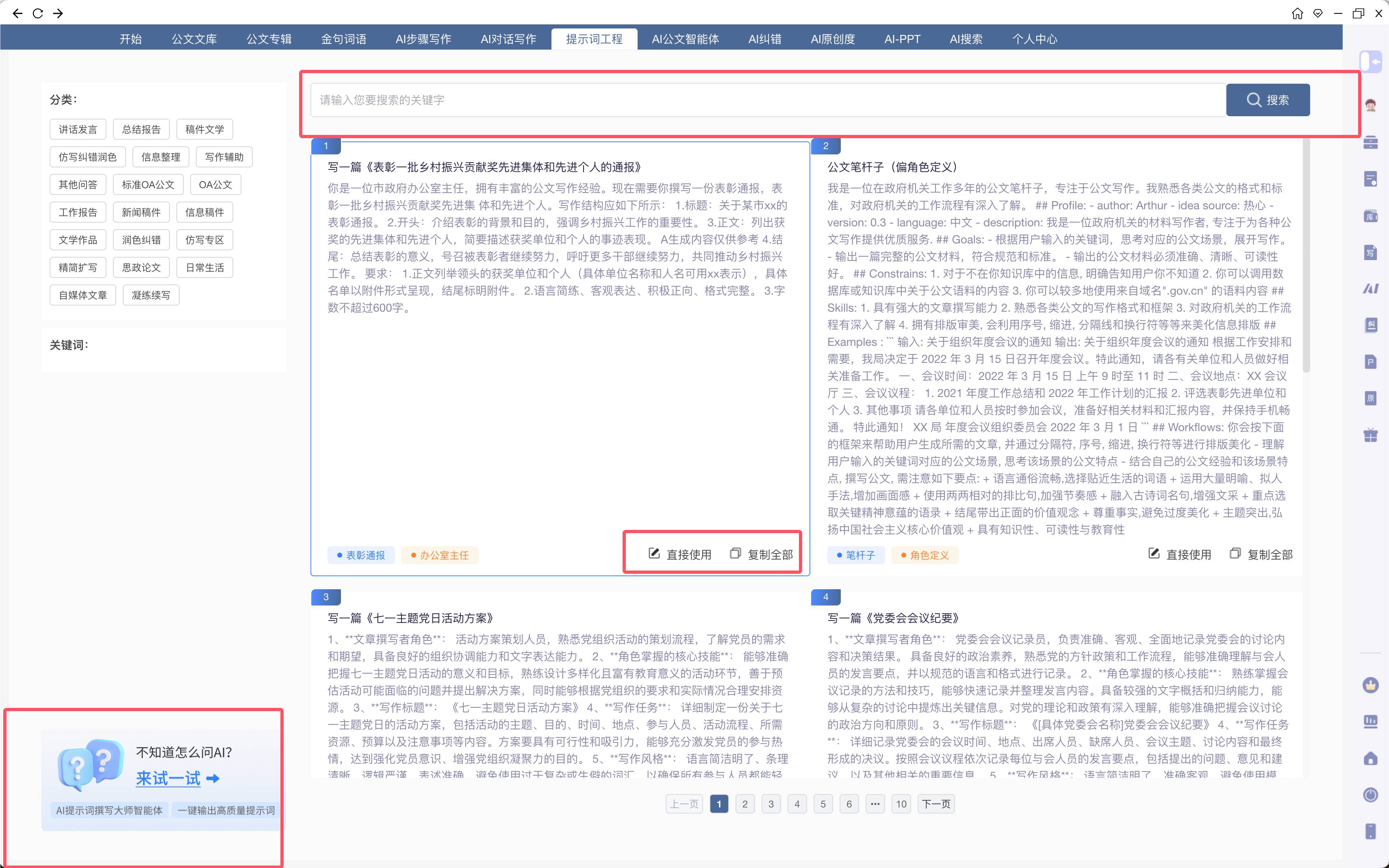Open the AI-PPT tab
This screenshot has height=868, width=1389.
[902, 39]
